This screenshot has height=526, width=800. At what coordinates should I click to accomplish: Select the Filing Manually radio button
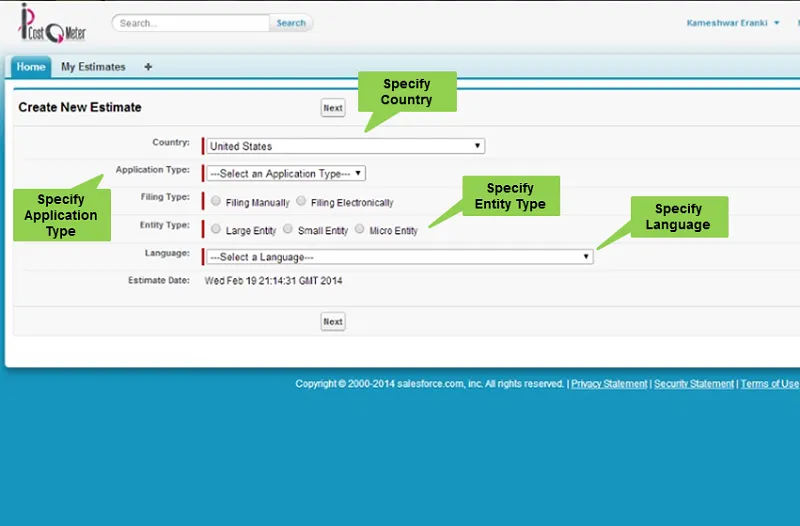(216, 201)
